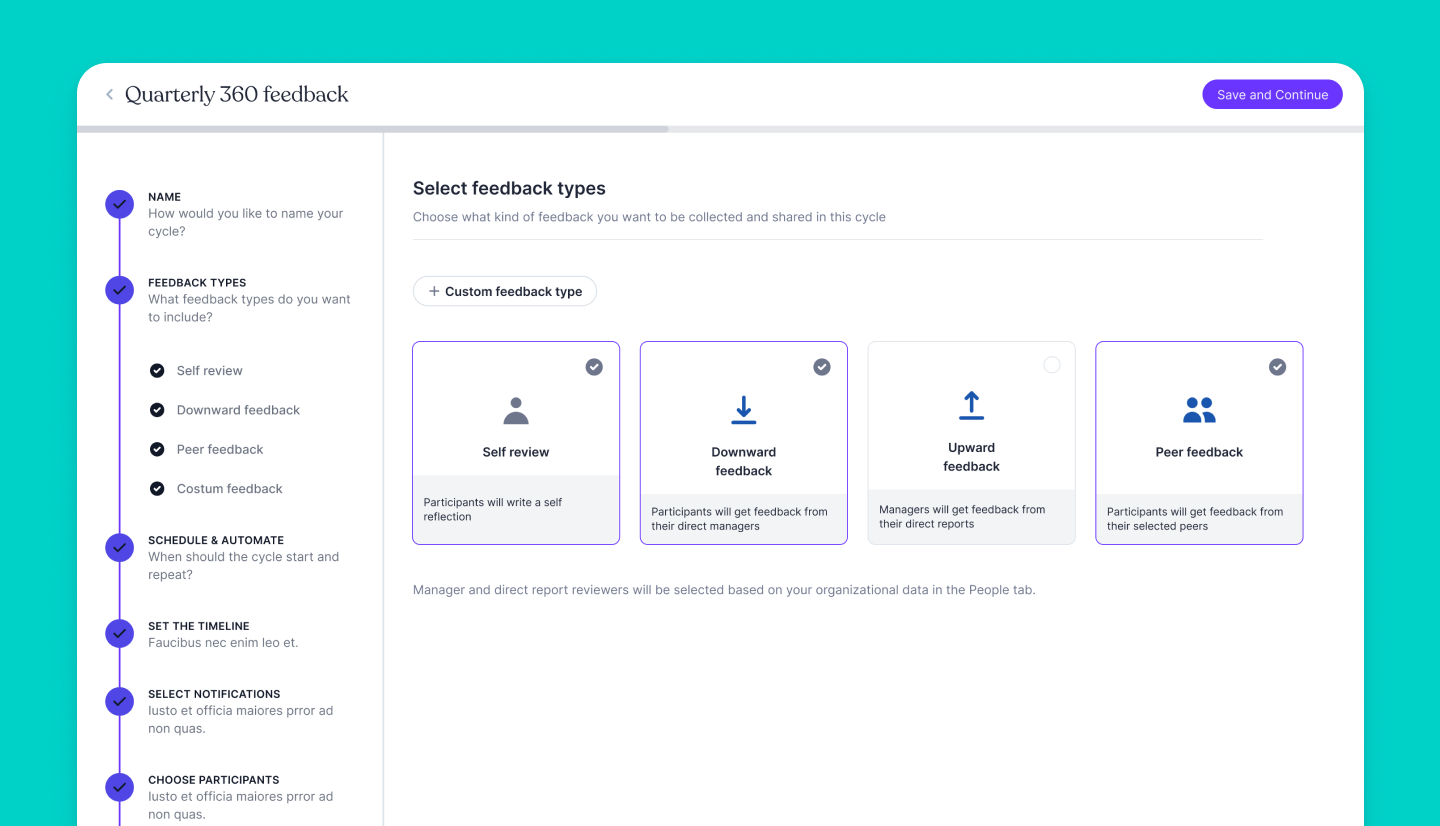Click the back chevron beside Quarterly 360 feedback

click(109, 95)
